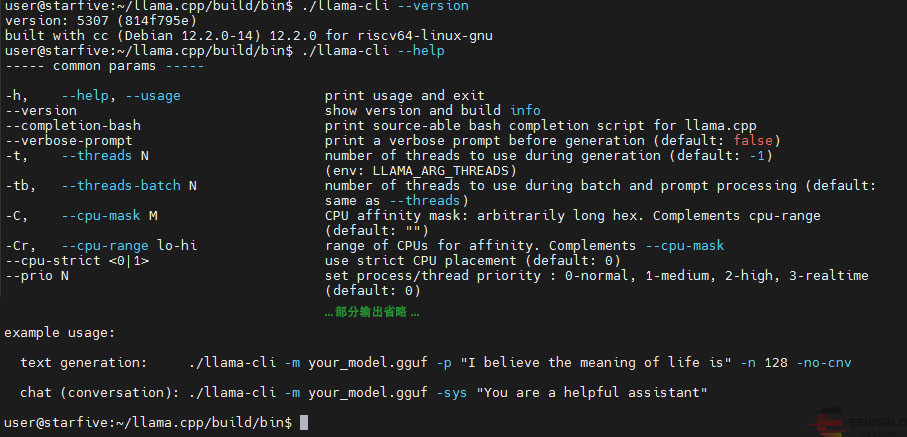Click the --cpu-strict <0|1> option
The width and height of the screenshot is (907, 437).
tap(77, 261)
